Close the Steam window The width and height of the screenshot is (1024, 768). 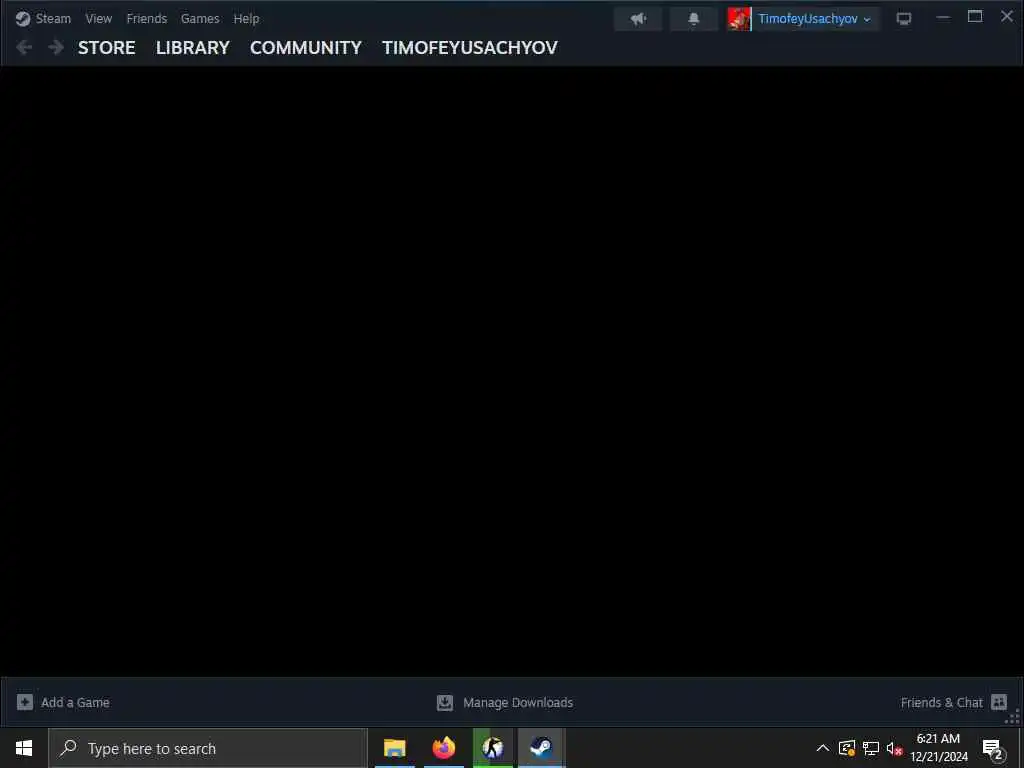click(x=1007, y=16)
